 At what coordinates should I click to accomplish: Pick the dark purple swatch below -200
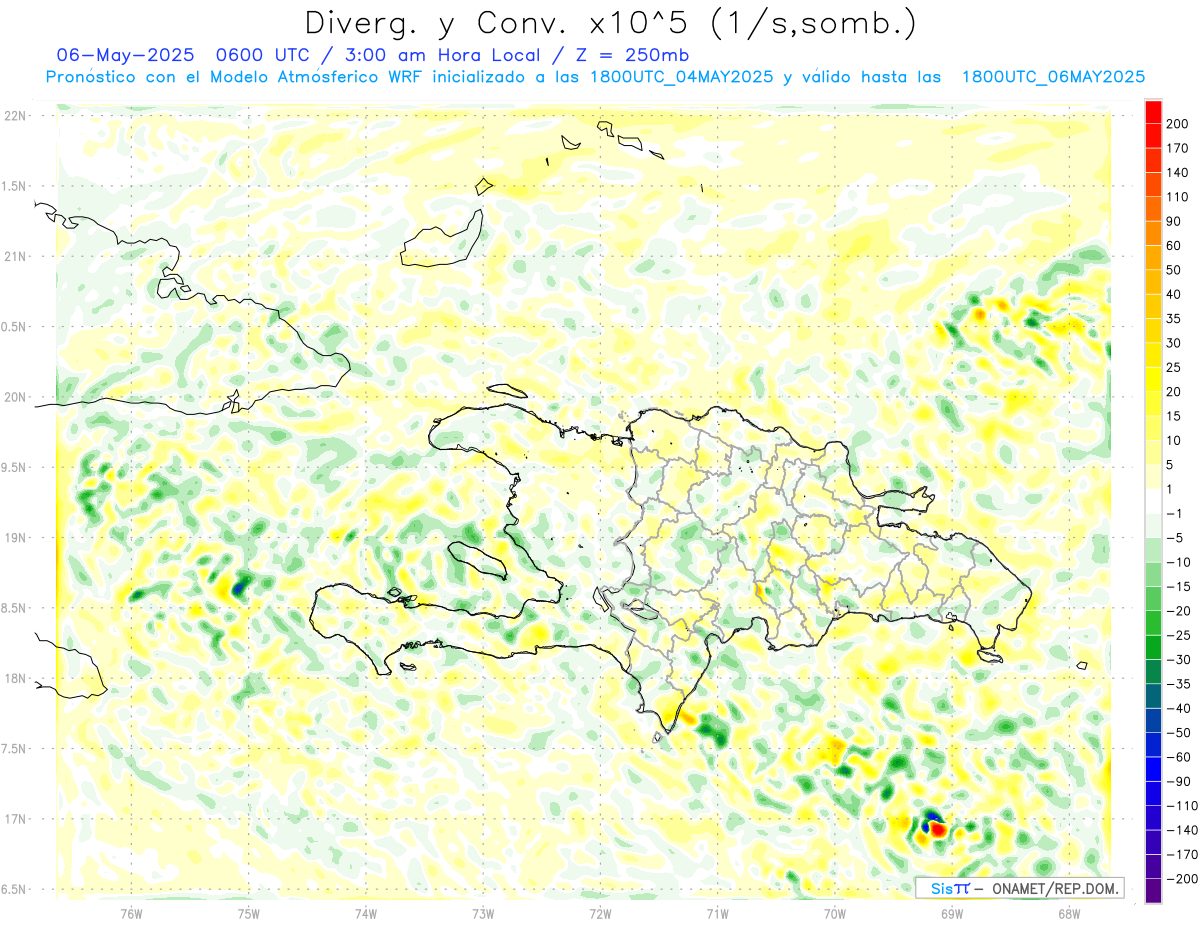1153,892
